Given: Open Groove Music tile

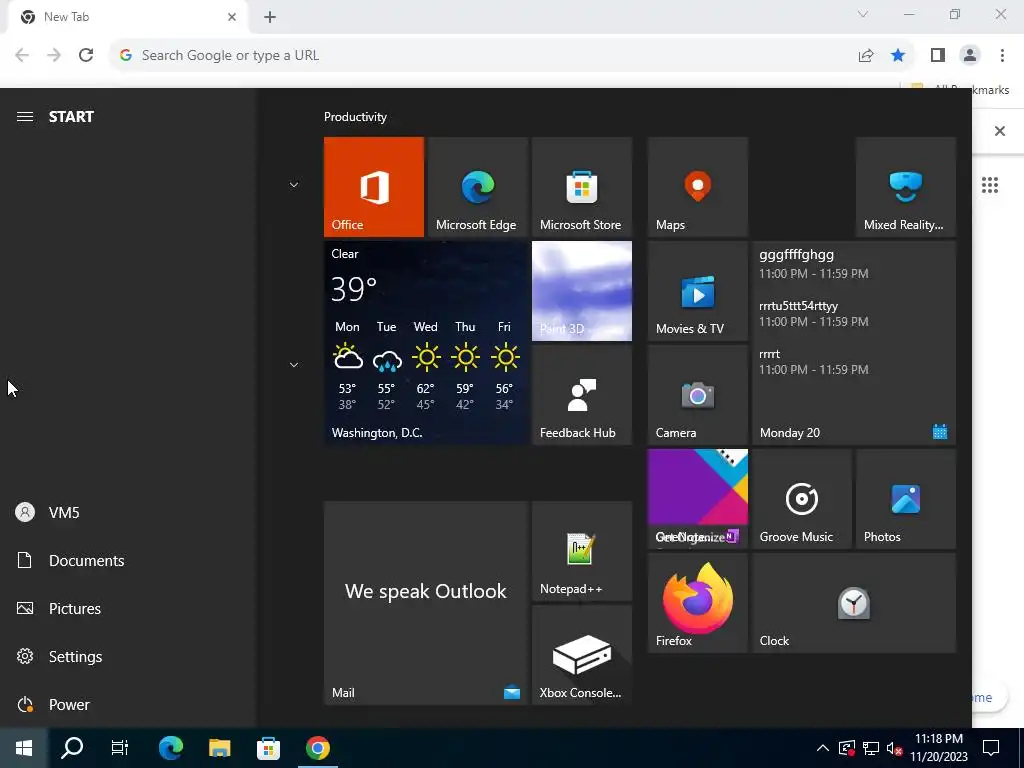Looking at the screenshot, I should click(x=802, y=499).
